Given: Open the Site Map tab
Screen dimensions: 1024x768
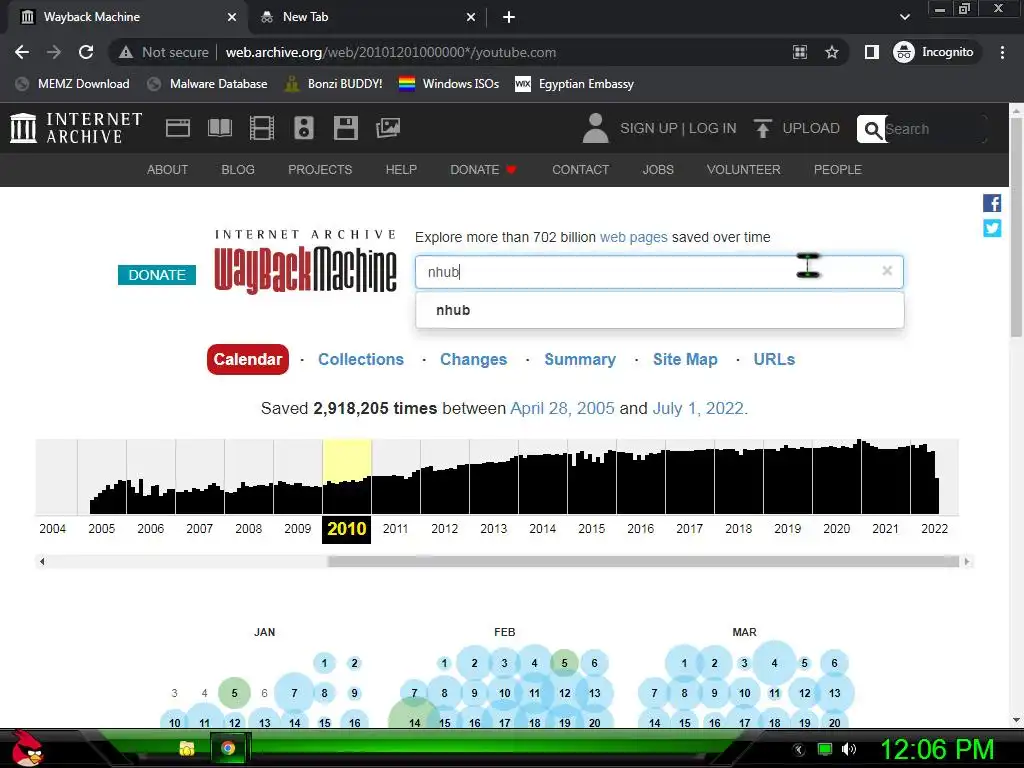Looking at the screenshot, I should [685, 359].
